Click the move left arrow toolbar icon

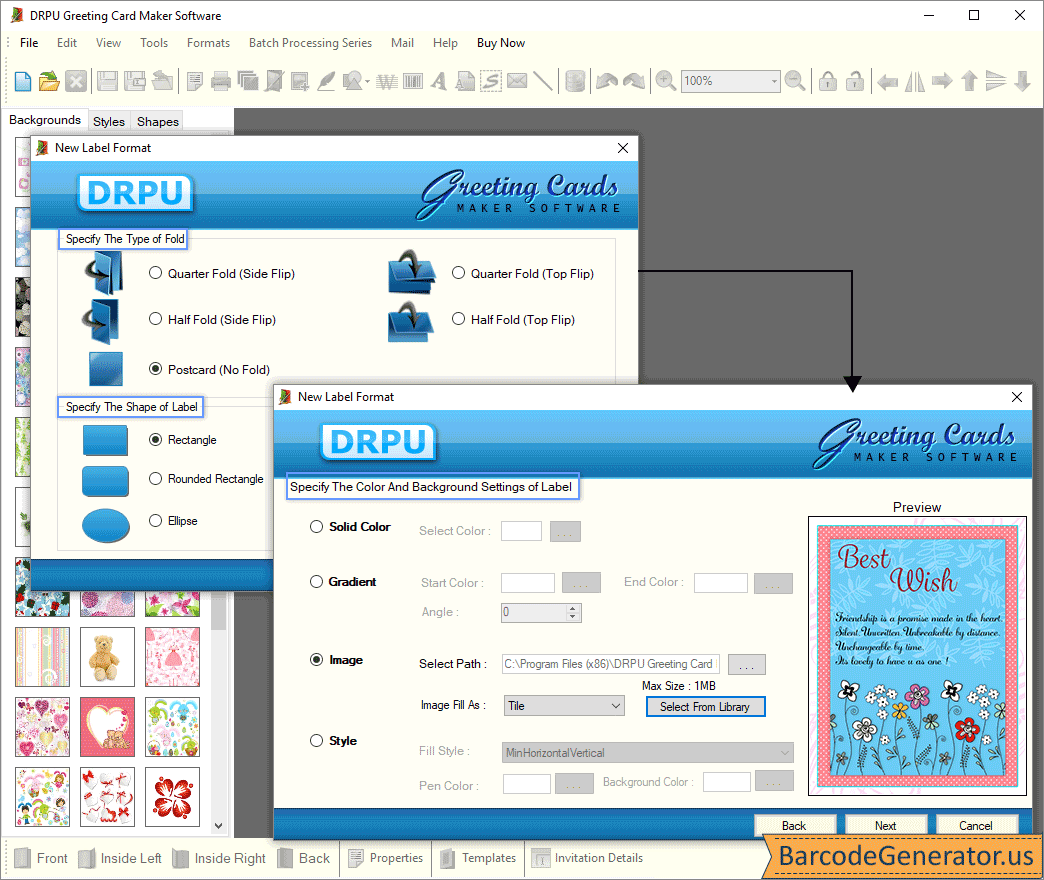point(887,82)
